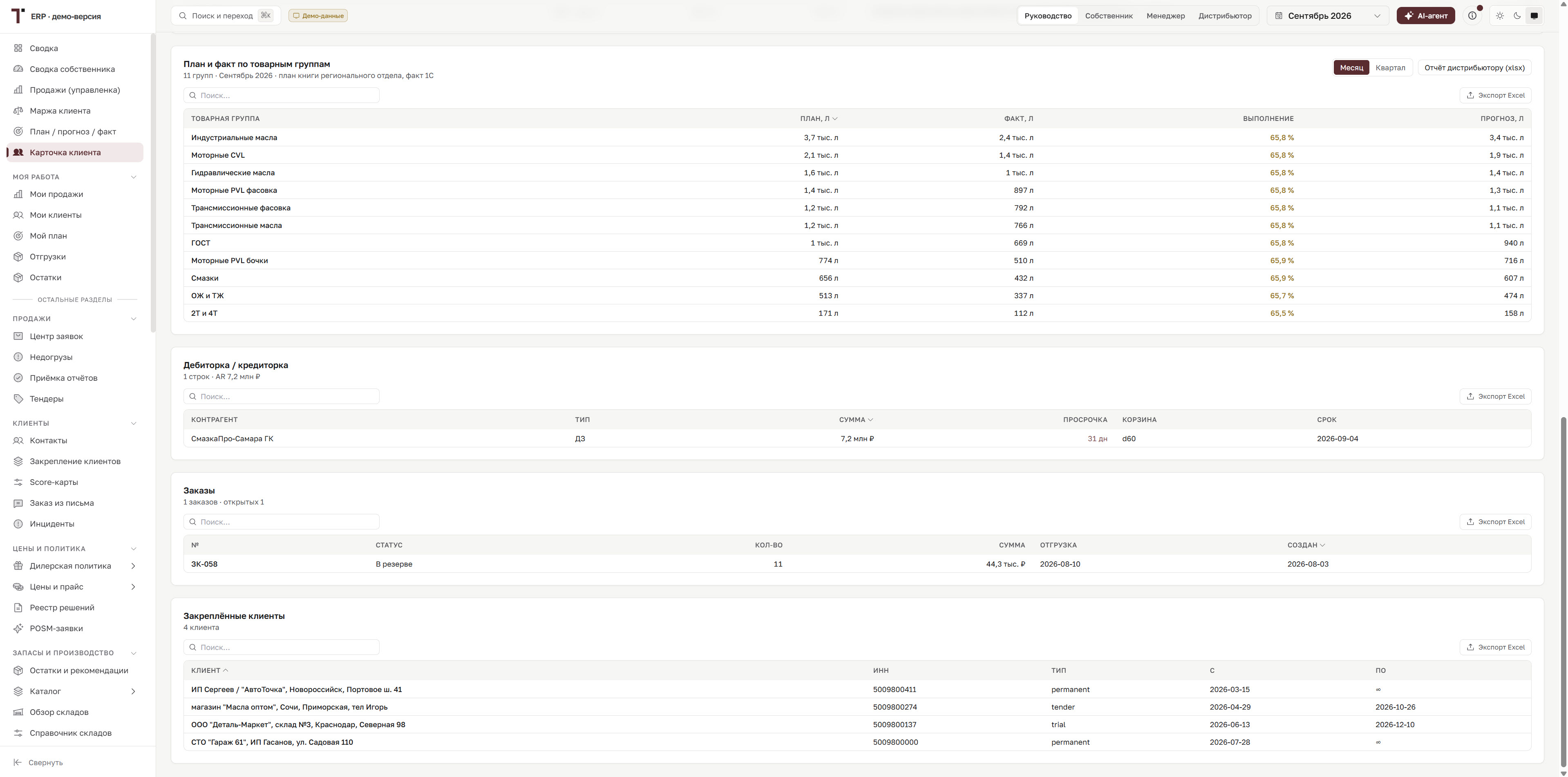Open Инциденты warning icon
Screen dimensions: 1568x777
pyautogui.click(x=18, y=524)
